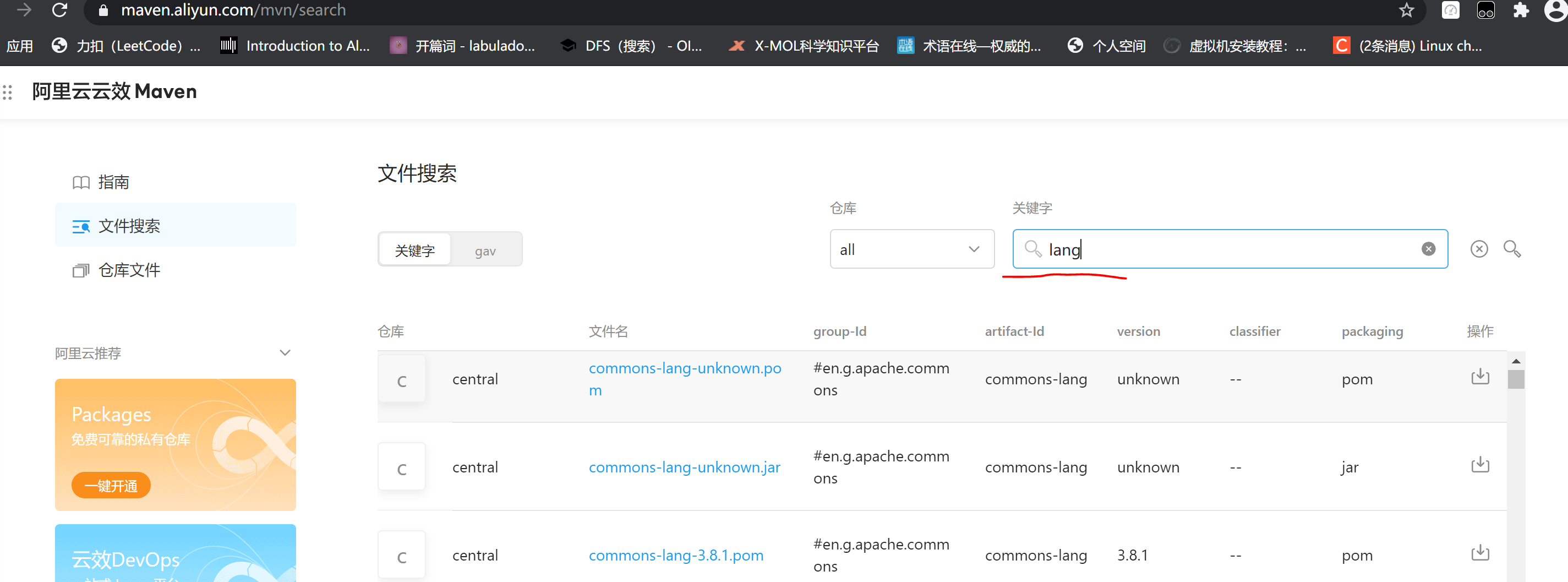Open the browser profile avatar
The height and width of the screenshot is (582, 1568).
[1556, 10]
